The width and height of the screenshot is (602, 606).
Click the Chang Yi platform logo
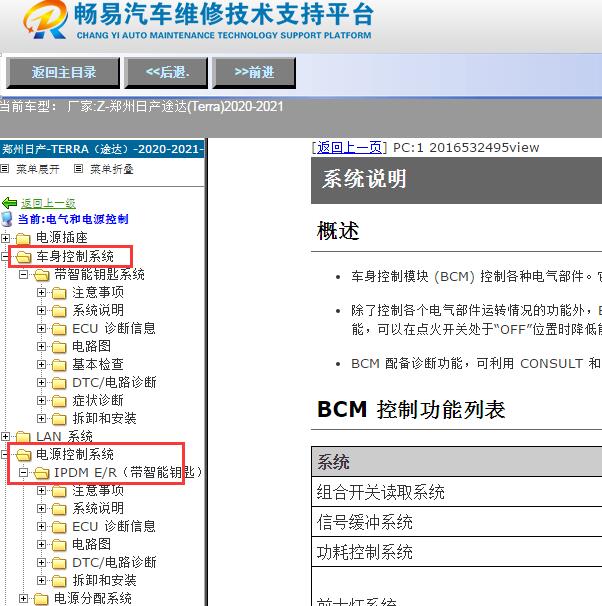[x=45, y=19]
